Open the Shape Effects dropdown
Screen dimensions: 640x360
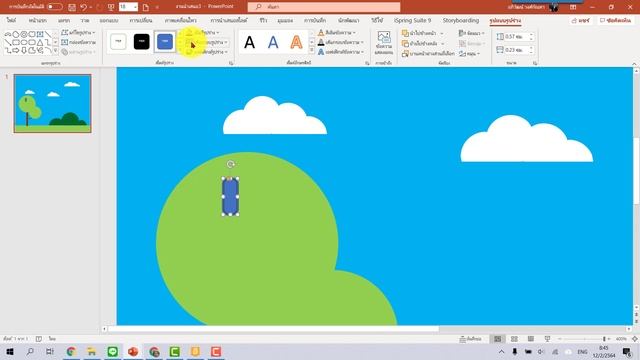206,52
